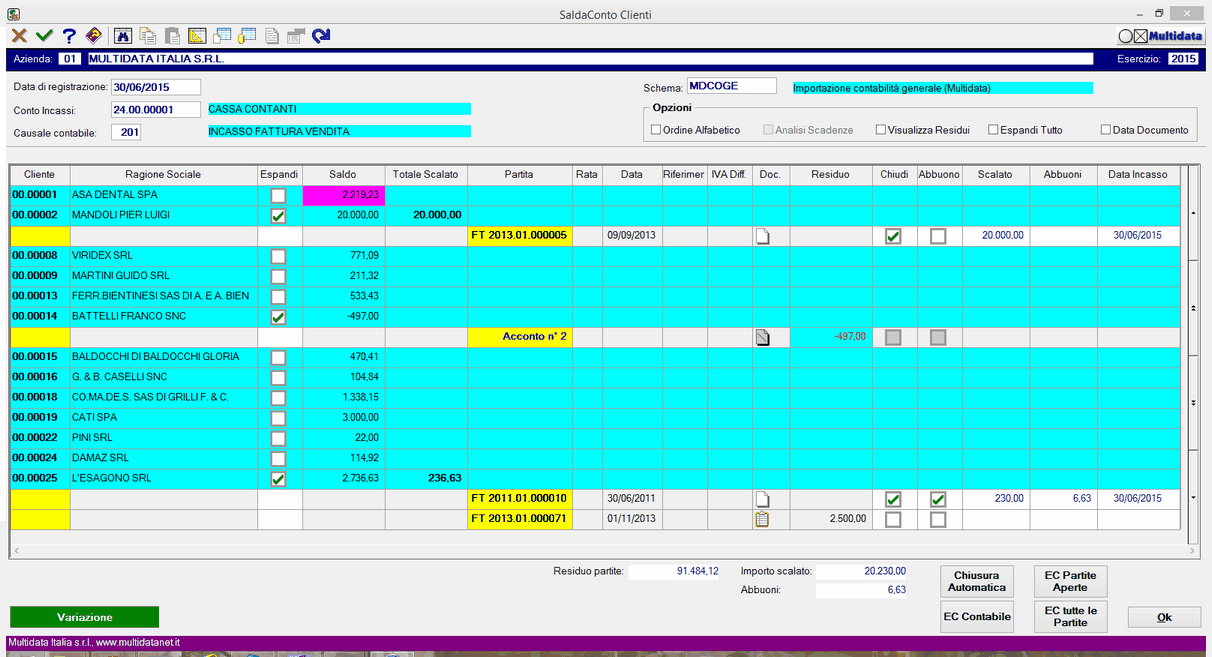Click the double up arrow page button

click(x=1192, y=308)
